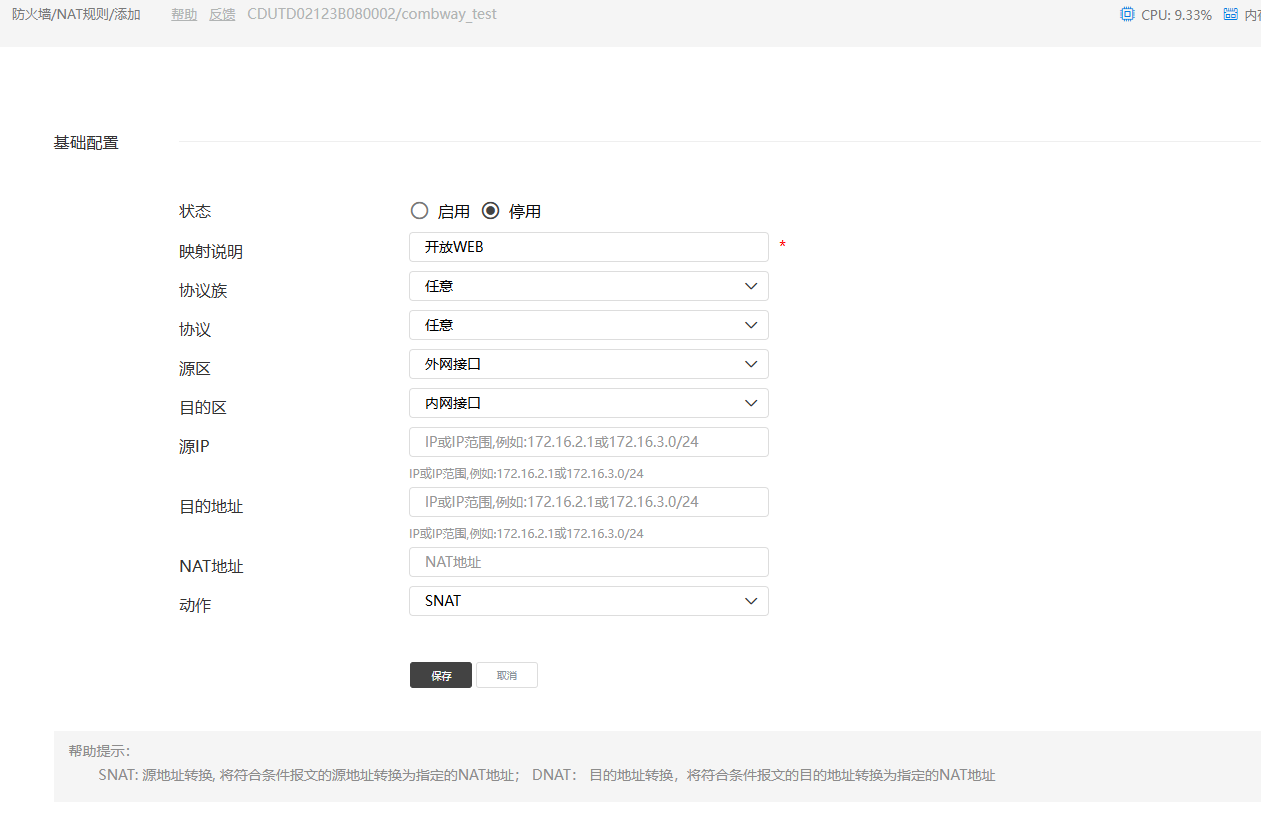Screen dimensions: 1261x816
Task: Click the 防火墙/NAT规则/添加 breadcrumb
Action: (76, 15)
